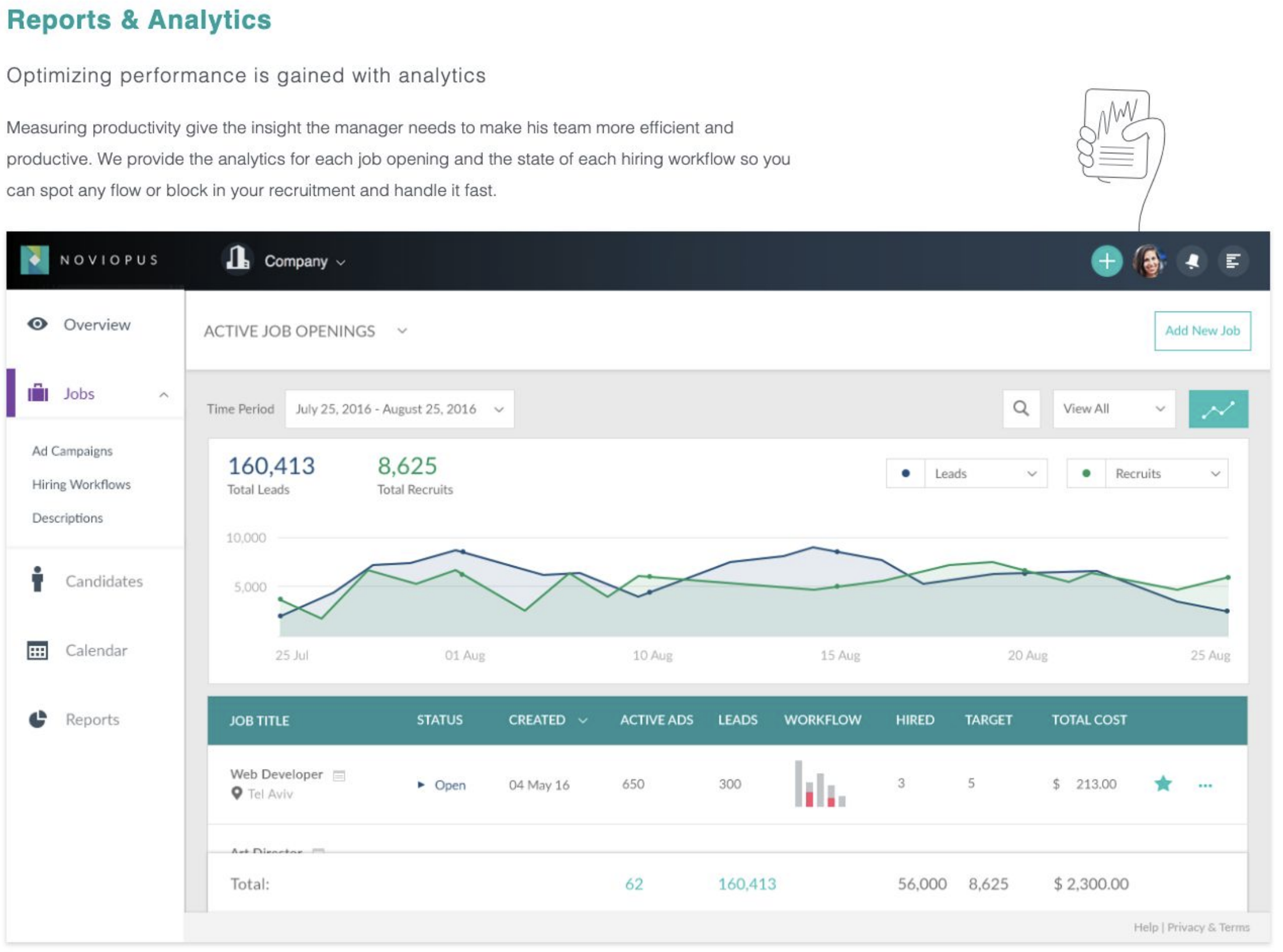Click the Add New Job button

click(x=1202, y=330)
